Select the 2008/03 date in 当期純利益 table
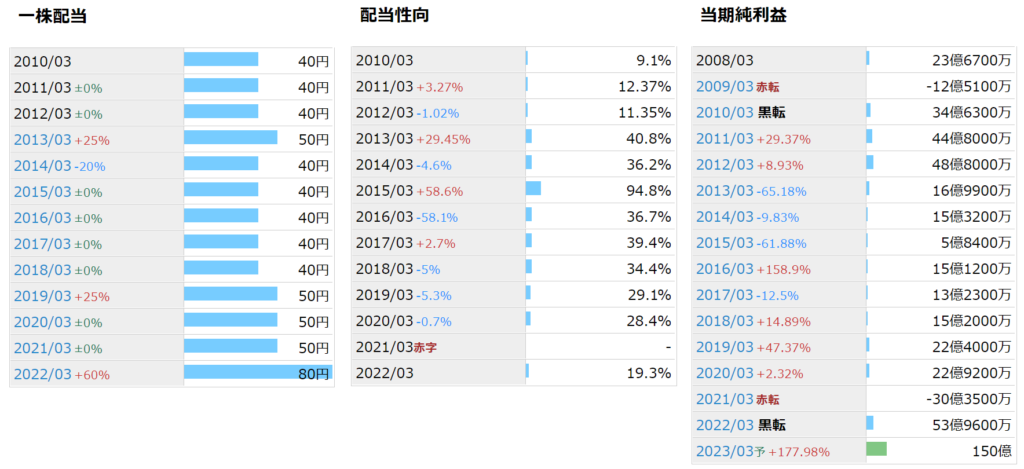This screenshot has width=1024, height=469. [x=725, y=61]
